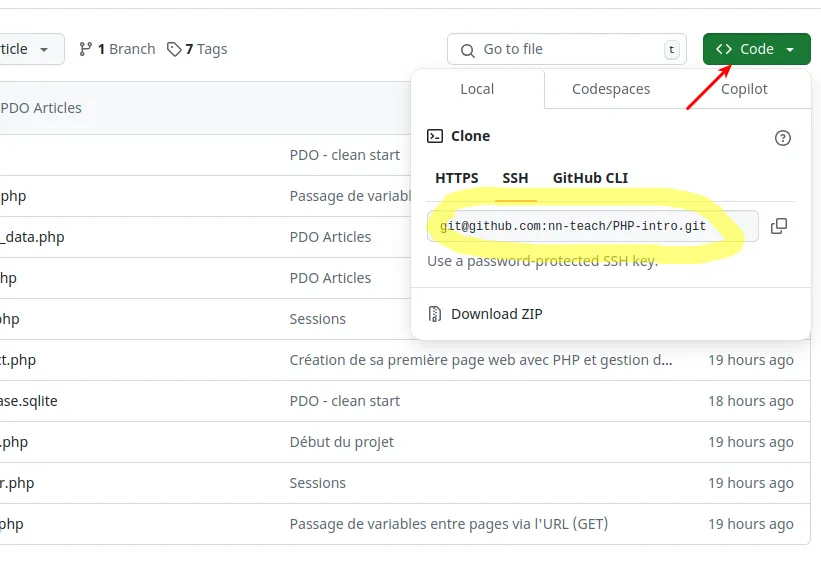Image resolution: width=821 pixels, height=564 pixels.
Task: Choose the GitHub CLI clone option
Action: pos(590,178)
